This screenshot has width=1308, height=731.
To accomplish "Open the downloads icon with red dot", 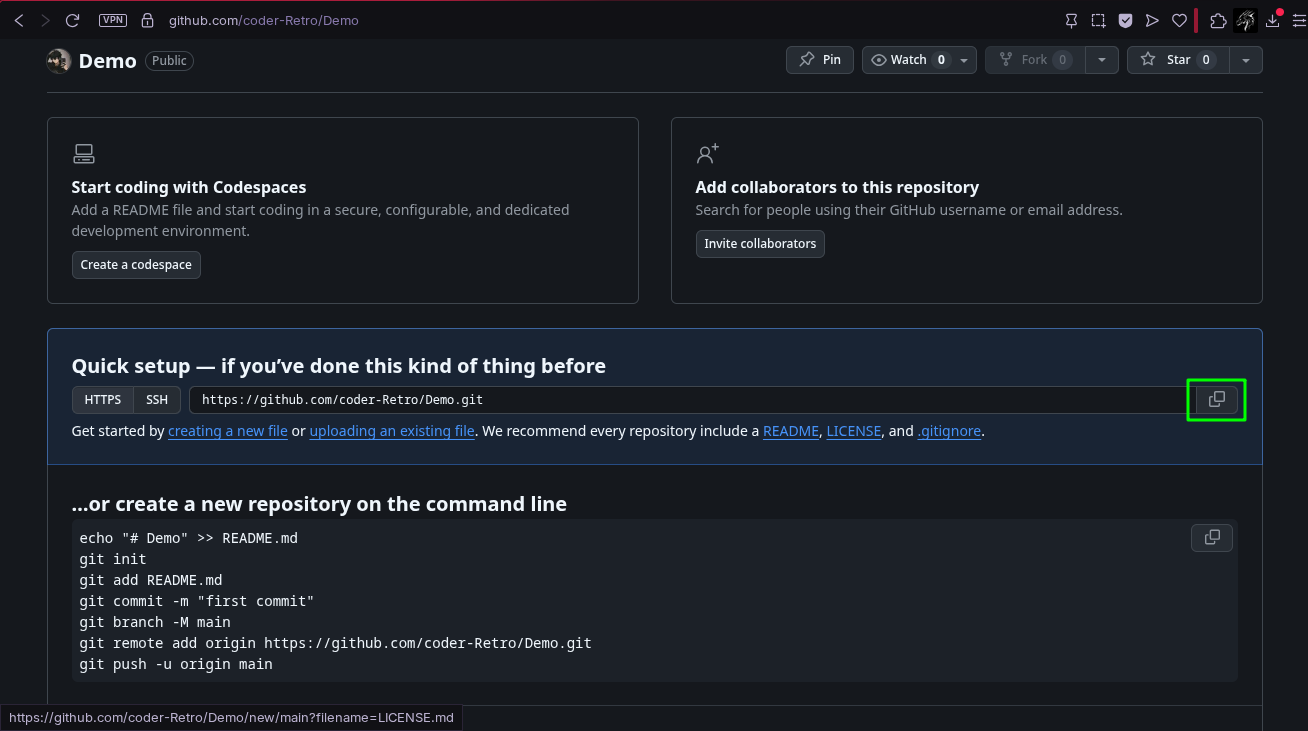I will (1273, 19).
